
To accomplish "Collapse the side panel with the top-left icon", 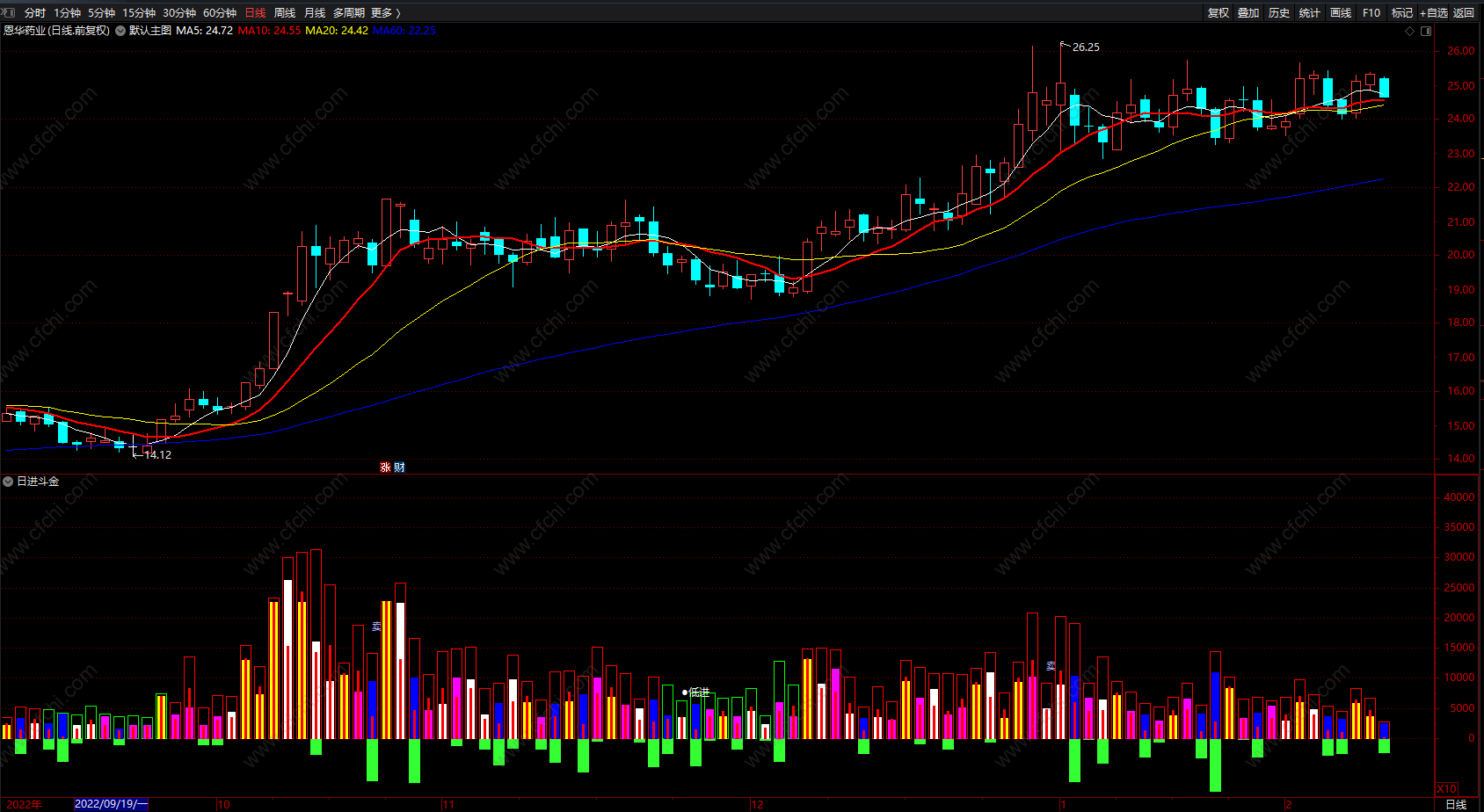I will 9,12.
